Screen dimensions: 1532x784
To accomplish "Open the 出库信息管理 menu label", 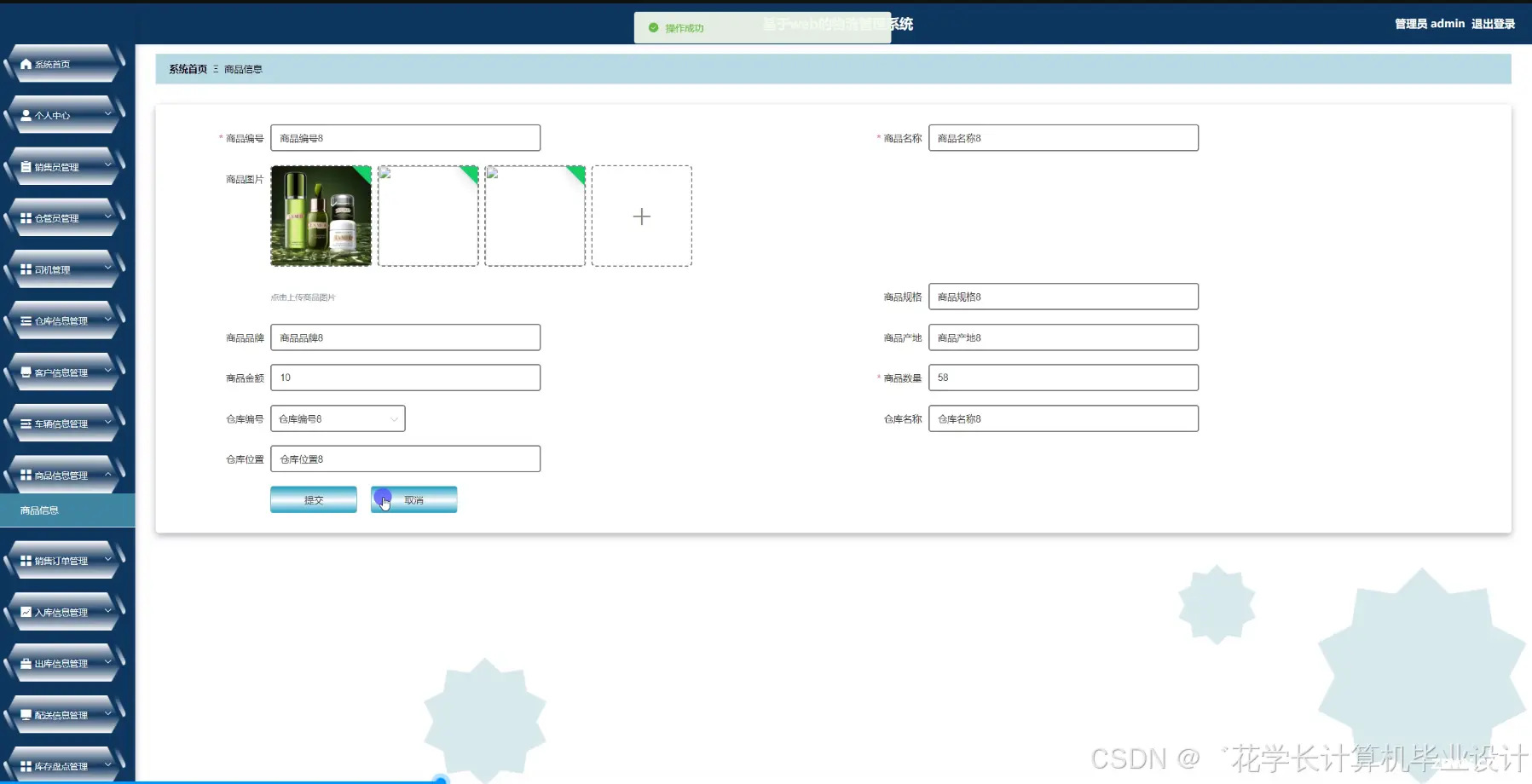I will tap(61, 664).
